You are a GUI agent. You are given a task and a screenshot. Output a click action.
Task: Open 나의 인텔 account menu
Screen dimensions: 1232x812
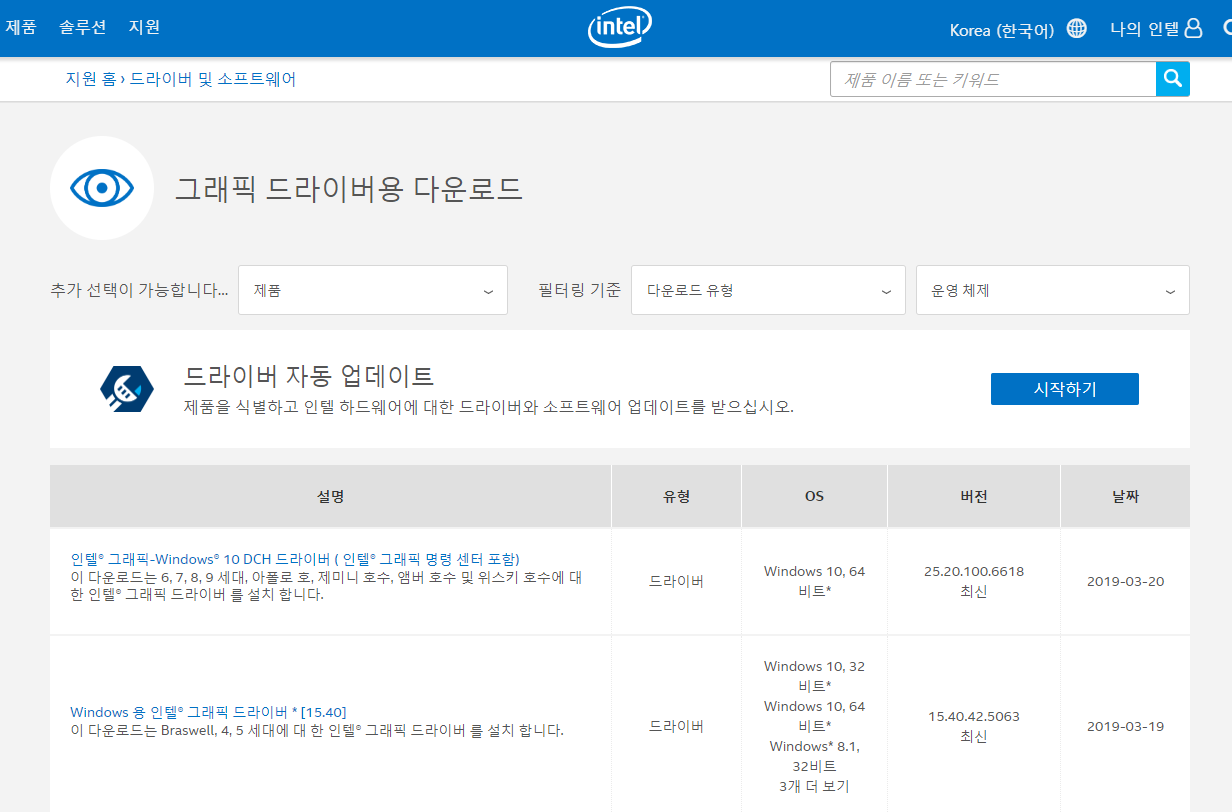click(1144, 28)
